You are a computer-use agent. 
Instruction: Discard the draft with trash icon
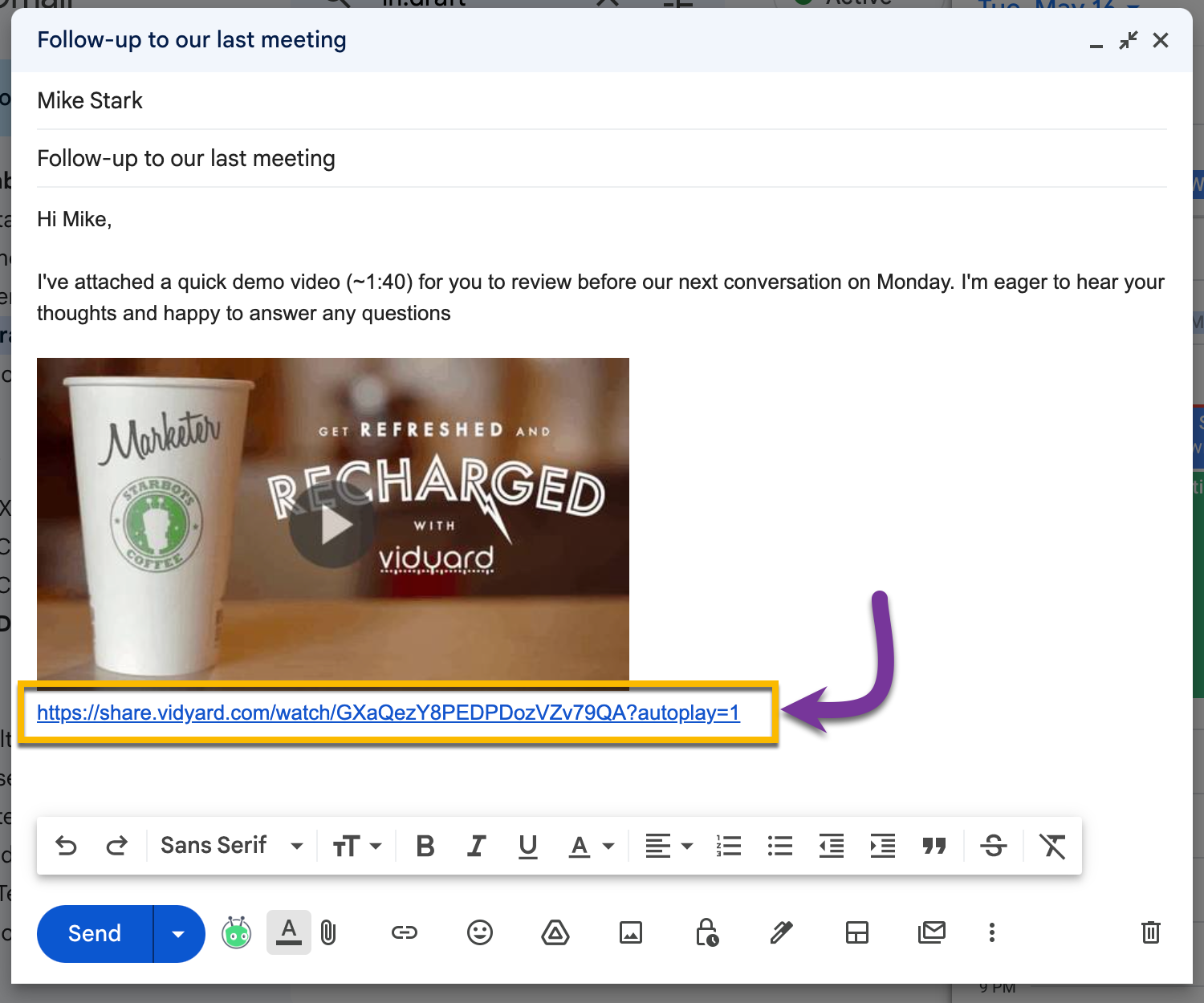[x=1151, y=932]
